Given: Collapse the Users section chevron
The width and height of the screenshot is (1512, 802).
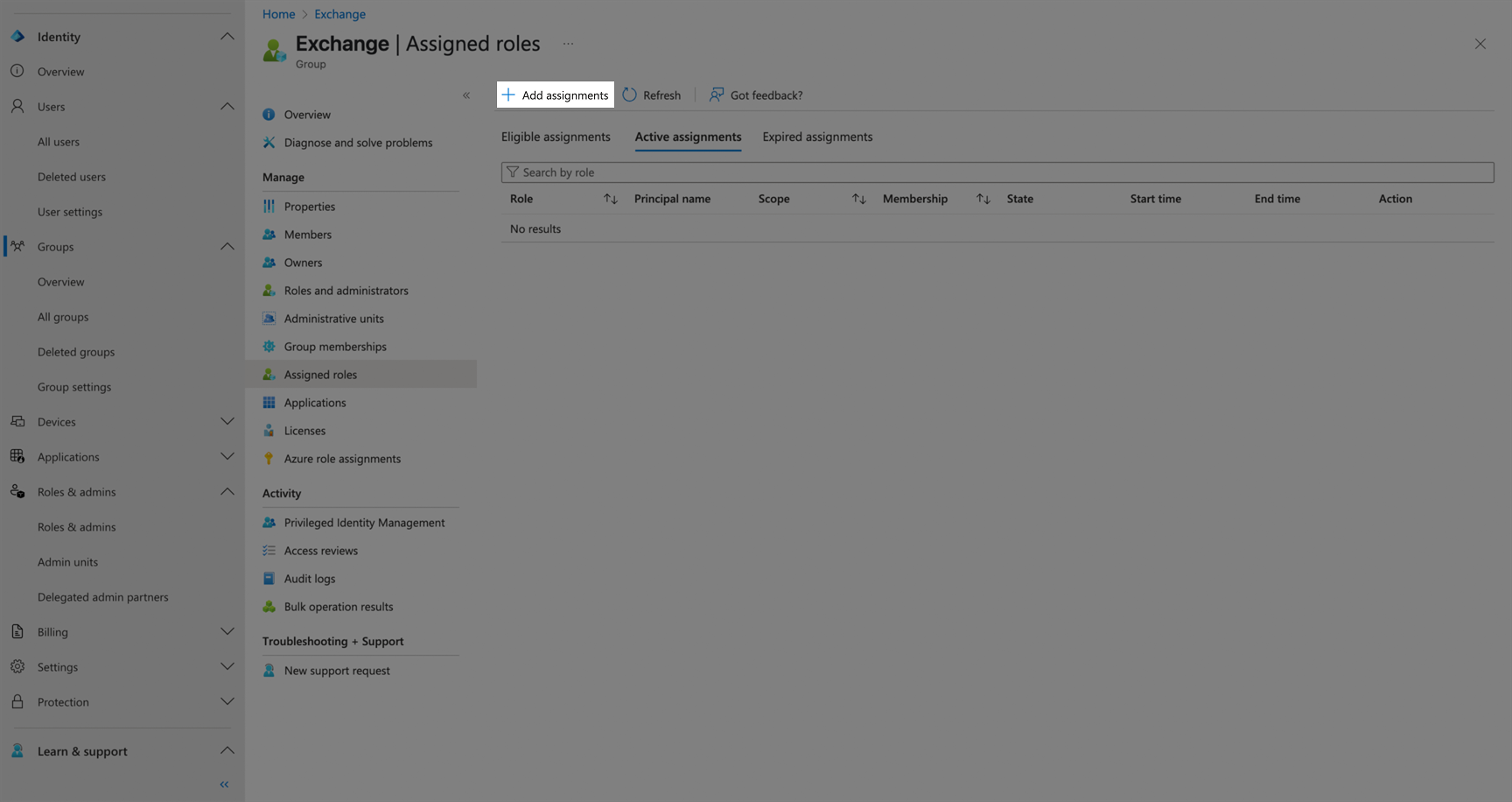Looking at the screenshot, I should pyautogui.click(x=227, y=106).
